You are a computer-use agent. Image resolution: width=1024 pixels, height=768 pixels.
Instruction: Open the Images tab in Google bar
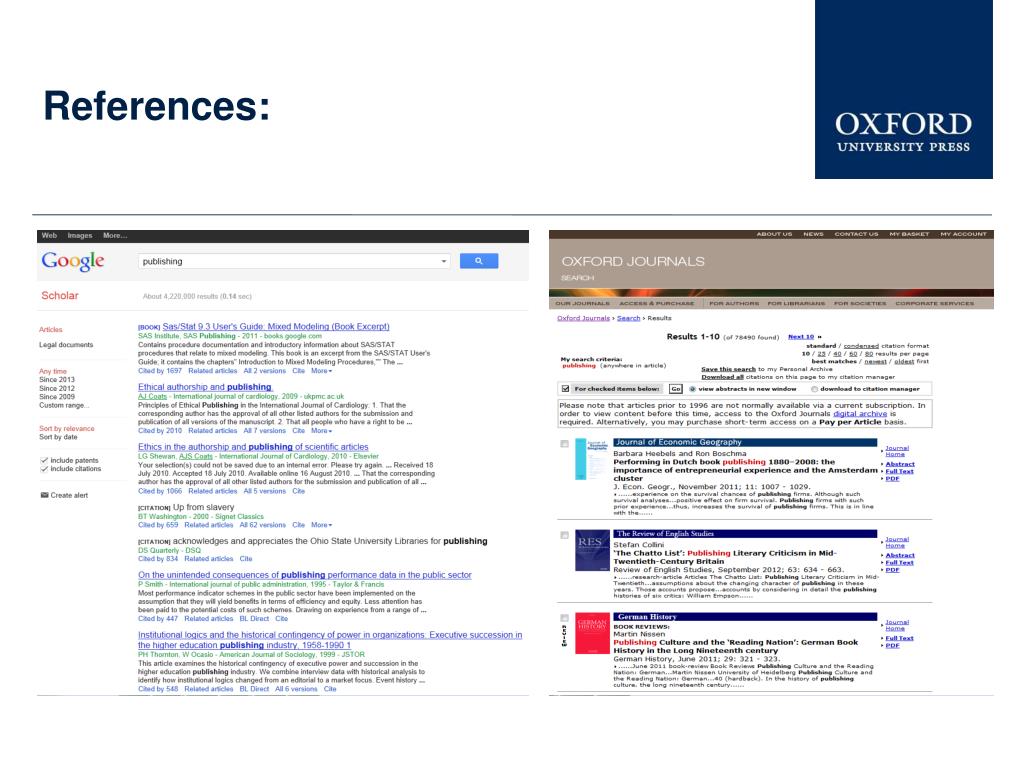point(80,236)
